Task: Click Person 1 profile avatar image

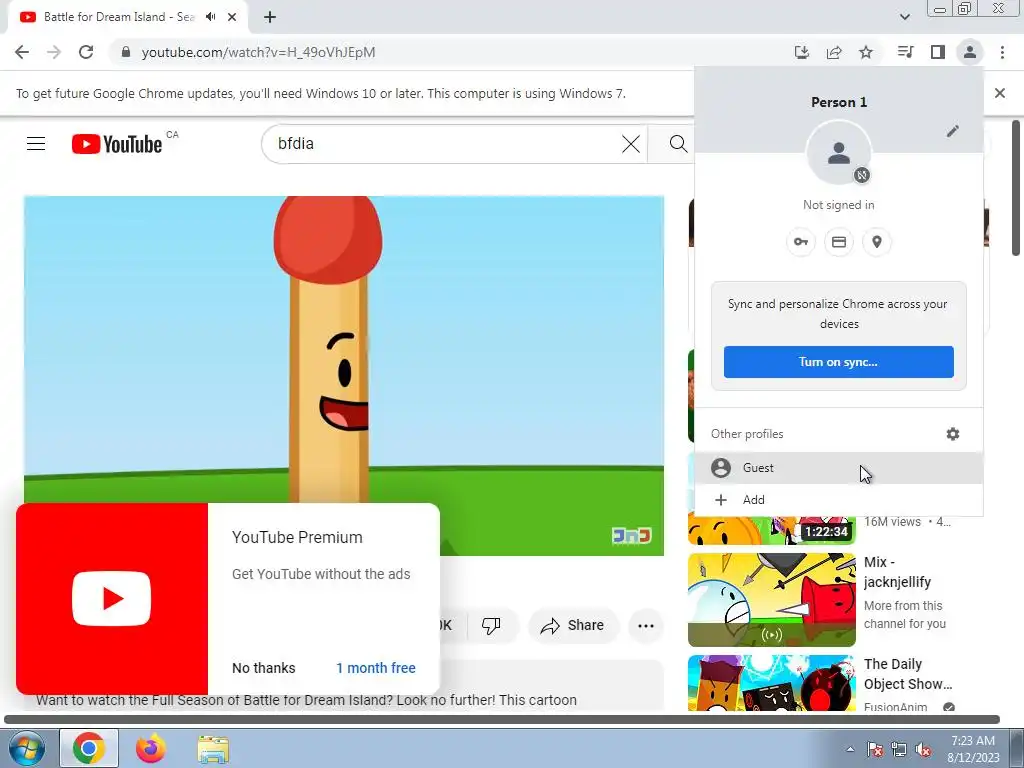Action: (x=839, y=153)
